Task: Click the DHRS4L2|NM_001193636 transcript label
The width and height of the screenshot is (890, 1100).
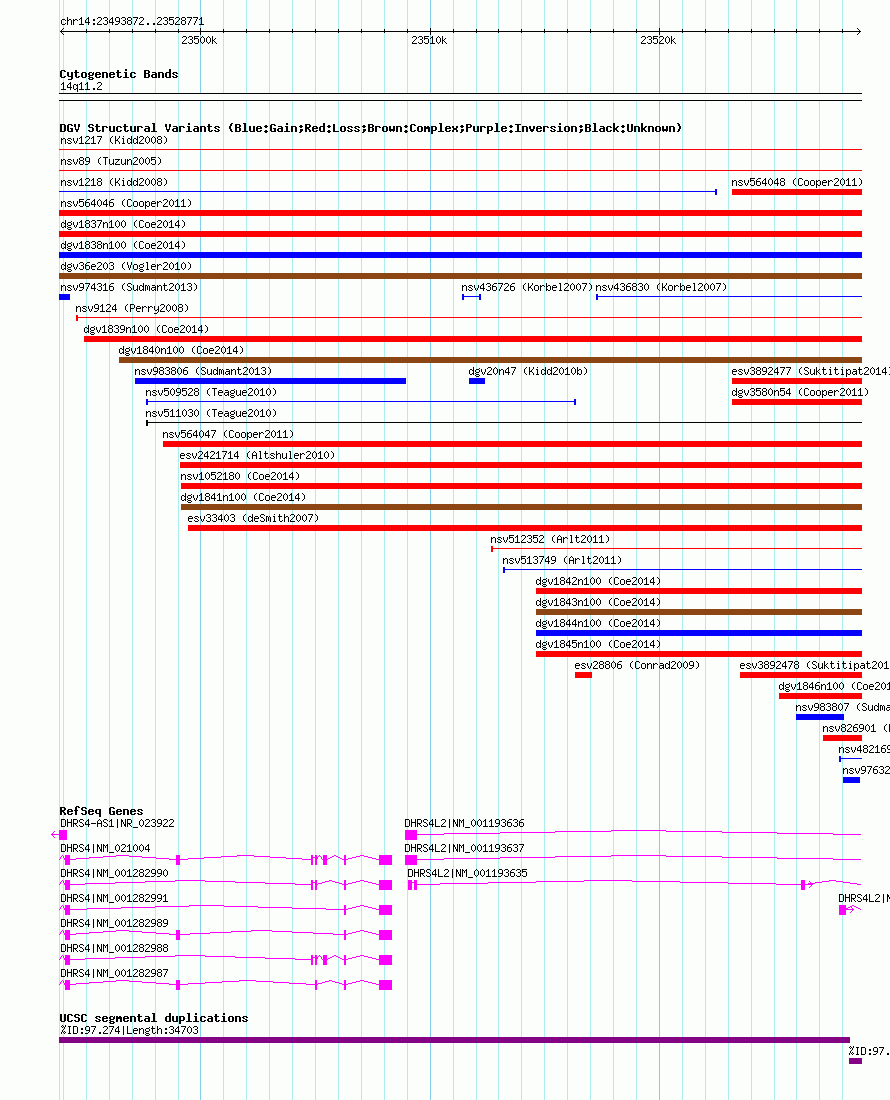Action: tap(464, 824)
